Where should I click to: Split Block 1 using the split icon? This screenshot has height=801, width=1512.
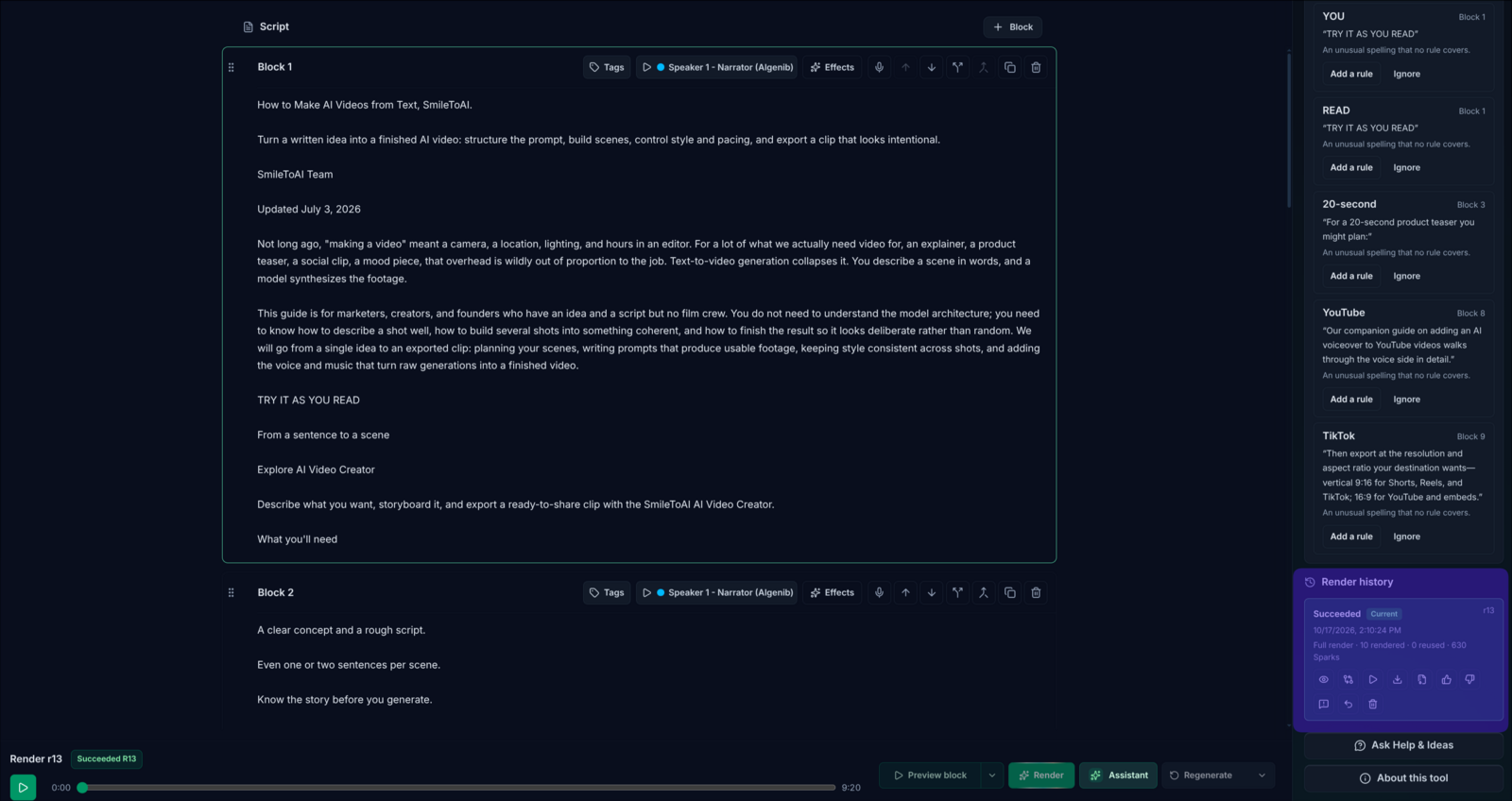coord(957,67)
